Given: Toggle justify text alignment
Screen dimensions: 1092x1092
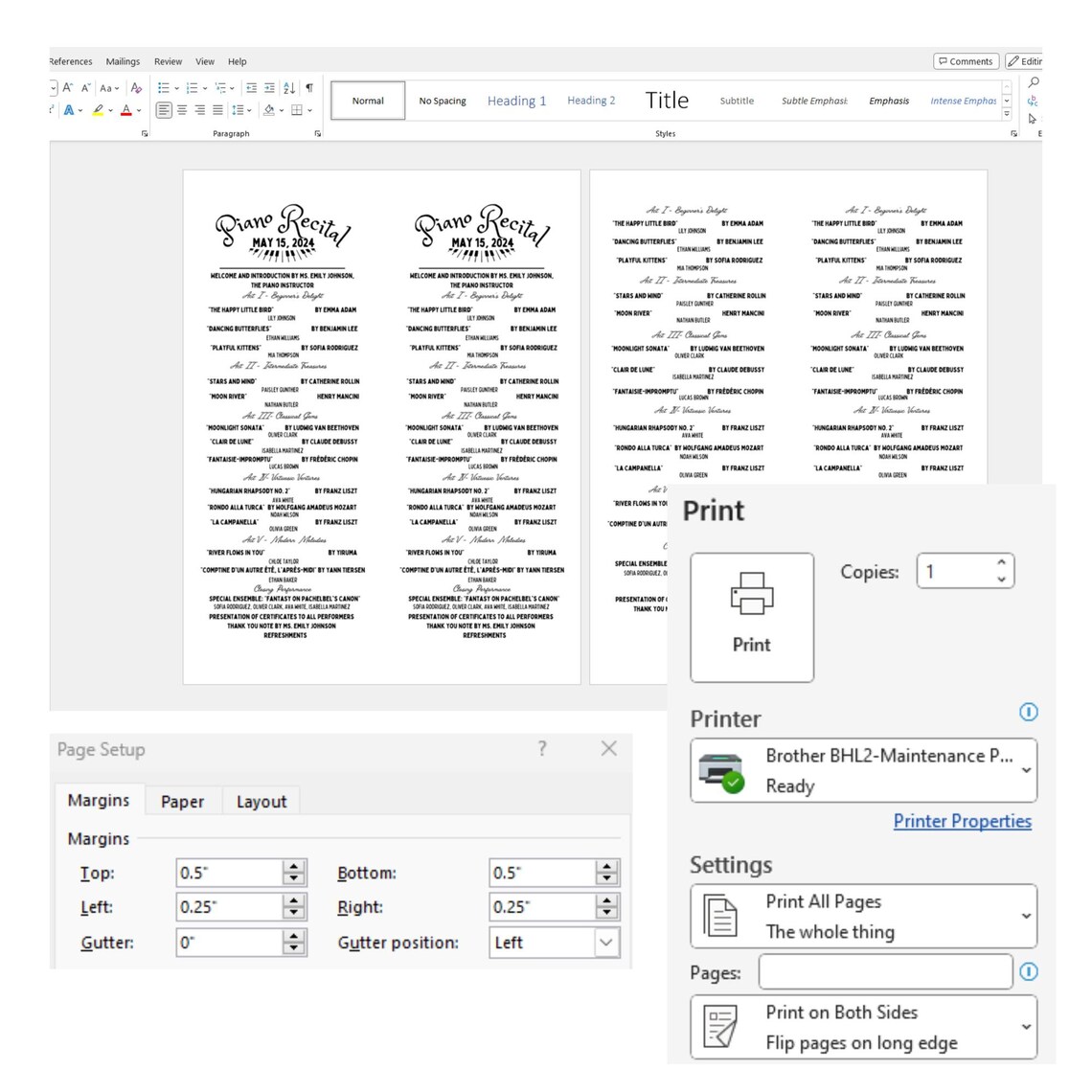Looking at the screenshot, I should pos(218,110).
